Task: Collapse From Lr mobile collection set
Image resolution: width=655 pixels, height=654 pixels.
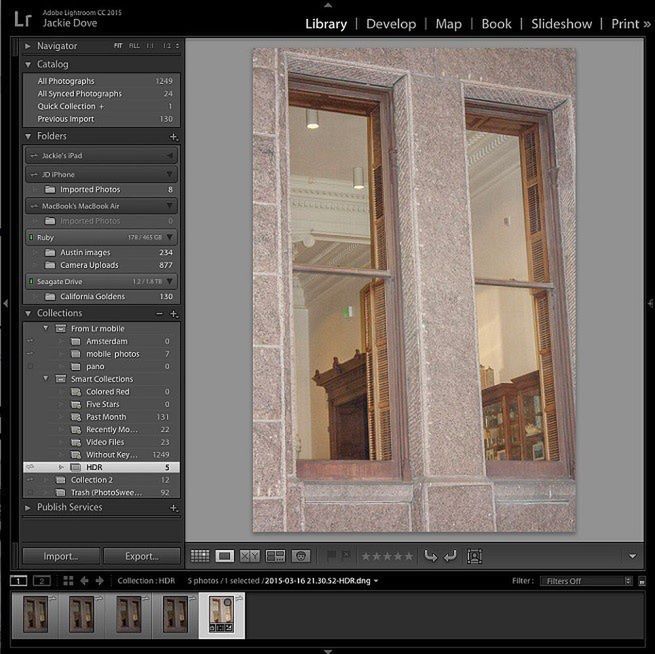Action: point(46,328)
